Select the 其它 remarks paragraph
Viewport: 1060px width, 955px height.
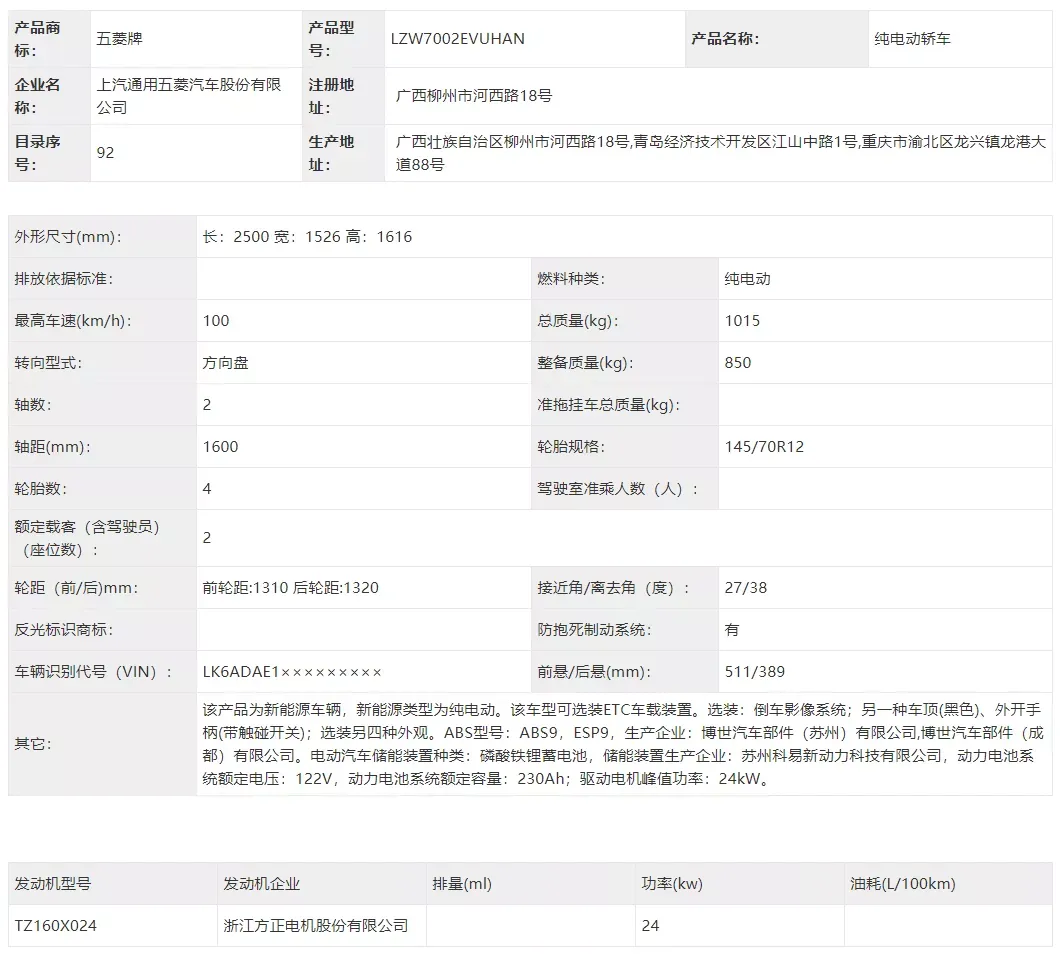[x=623, y=744]
